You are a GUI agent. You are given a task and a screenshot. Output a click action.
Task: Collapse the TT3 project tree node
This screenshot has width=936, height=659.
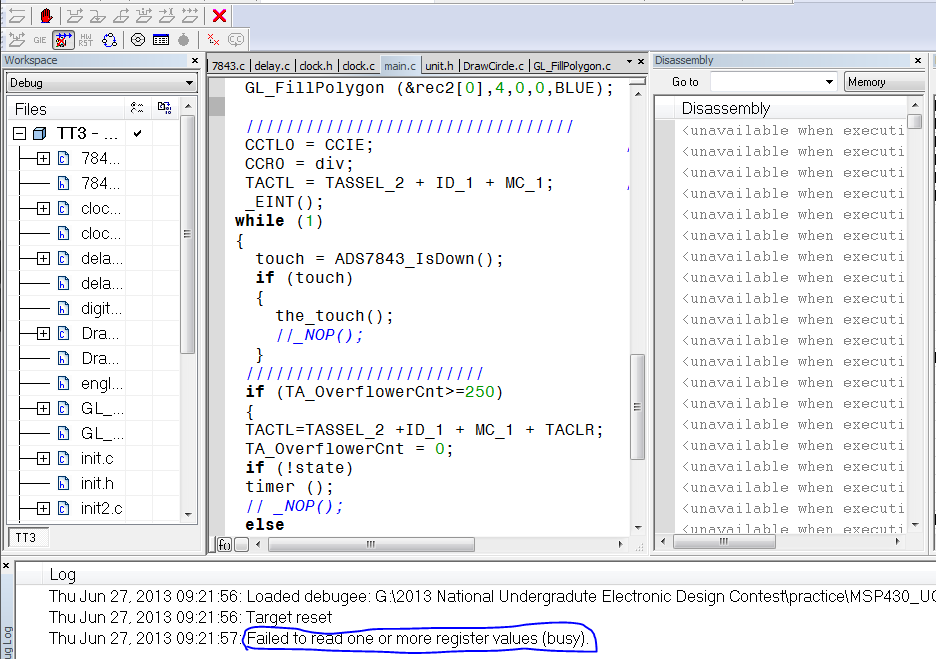pos(19,133)
